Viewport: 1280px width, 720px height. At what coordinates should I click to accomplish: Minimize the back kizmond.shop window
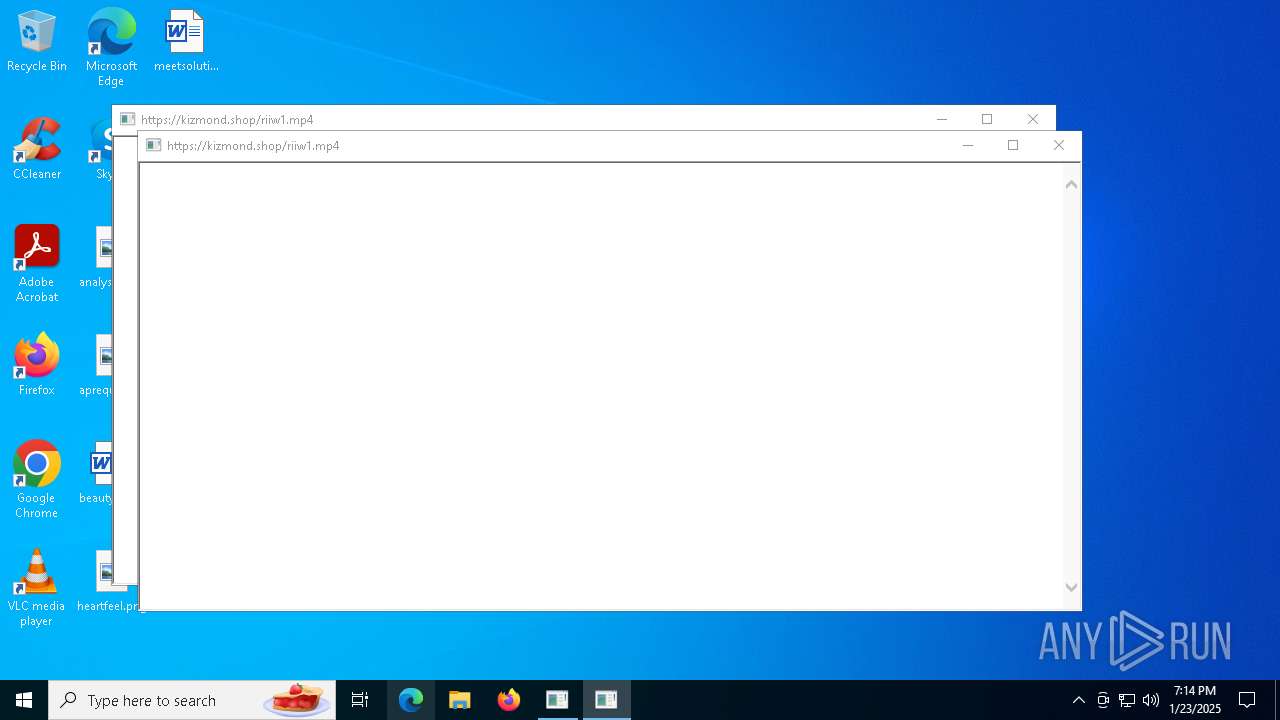[941, 119]
